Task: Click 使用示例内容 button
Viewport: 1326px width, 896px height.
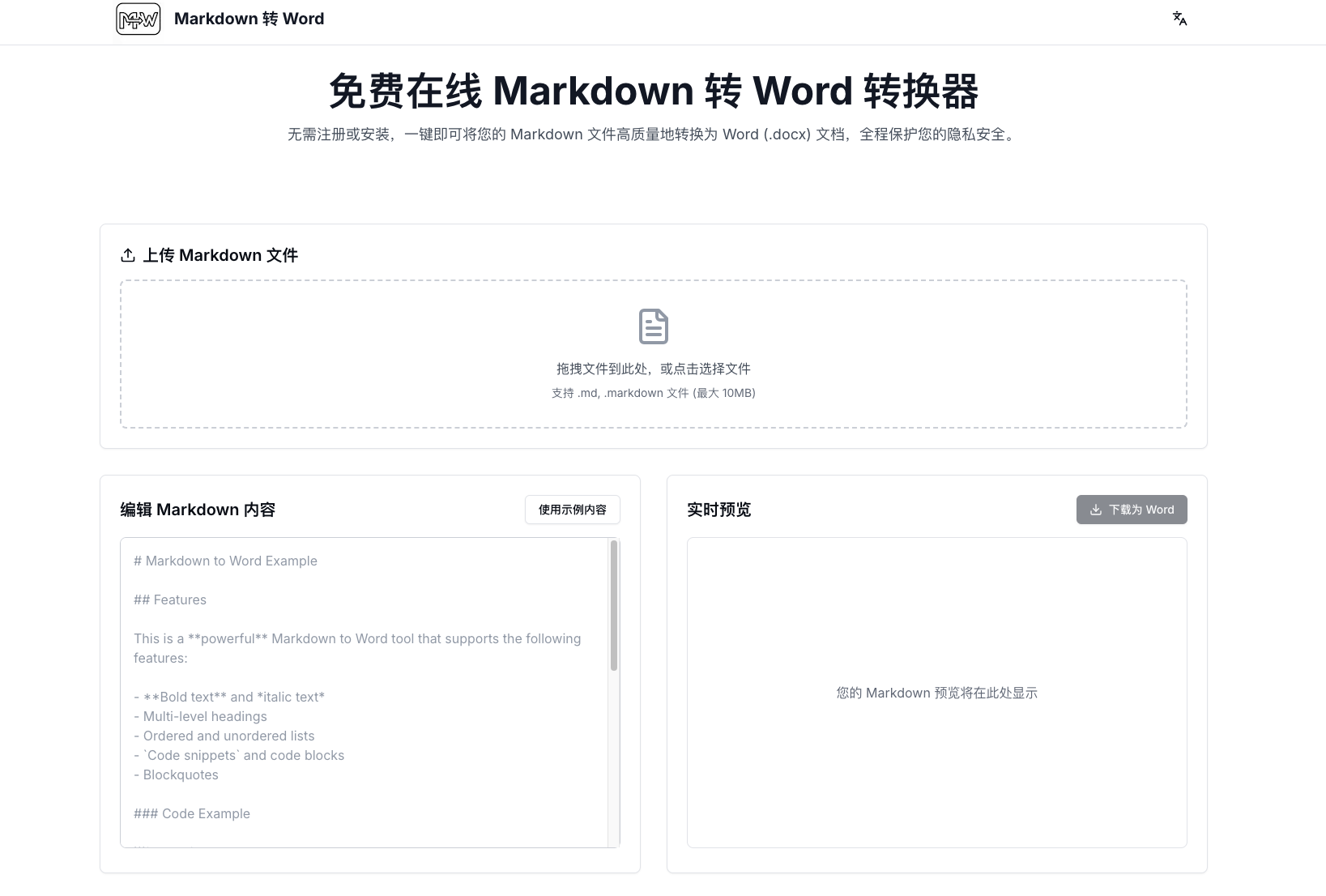Action: pos(573,510)
